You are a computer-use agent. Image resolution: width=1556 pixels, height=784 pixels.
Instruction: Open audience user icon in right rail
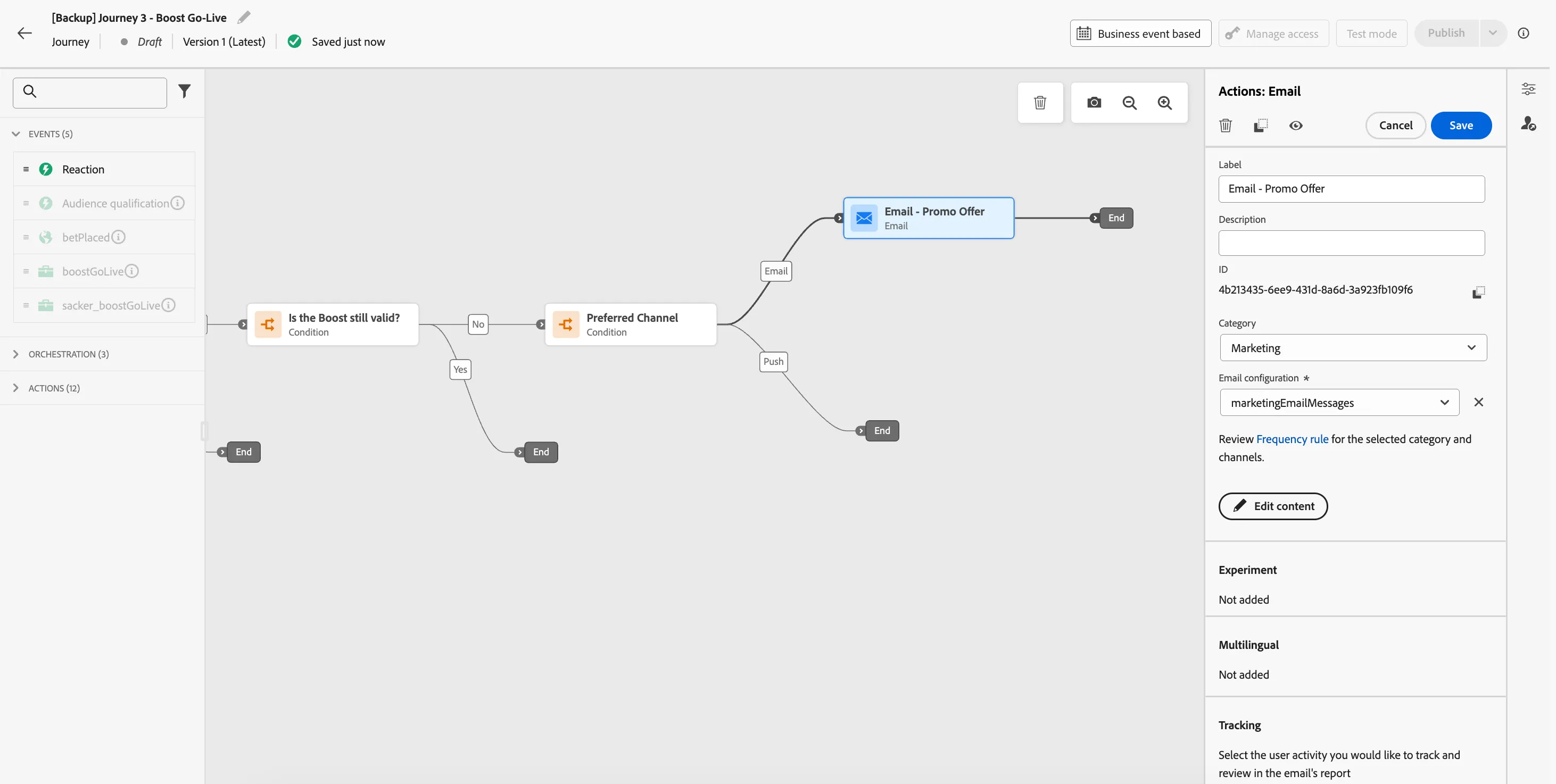click(x=1528, y=124)
